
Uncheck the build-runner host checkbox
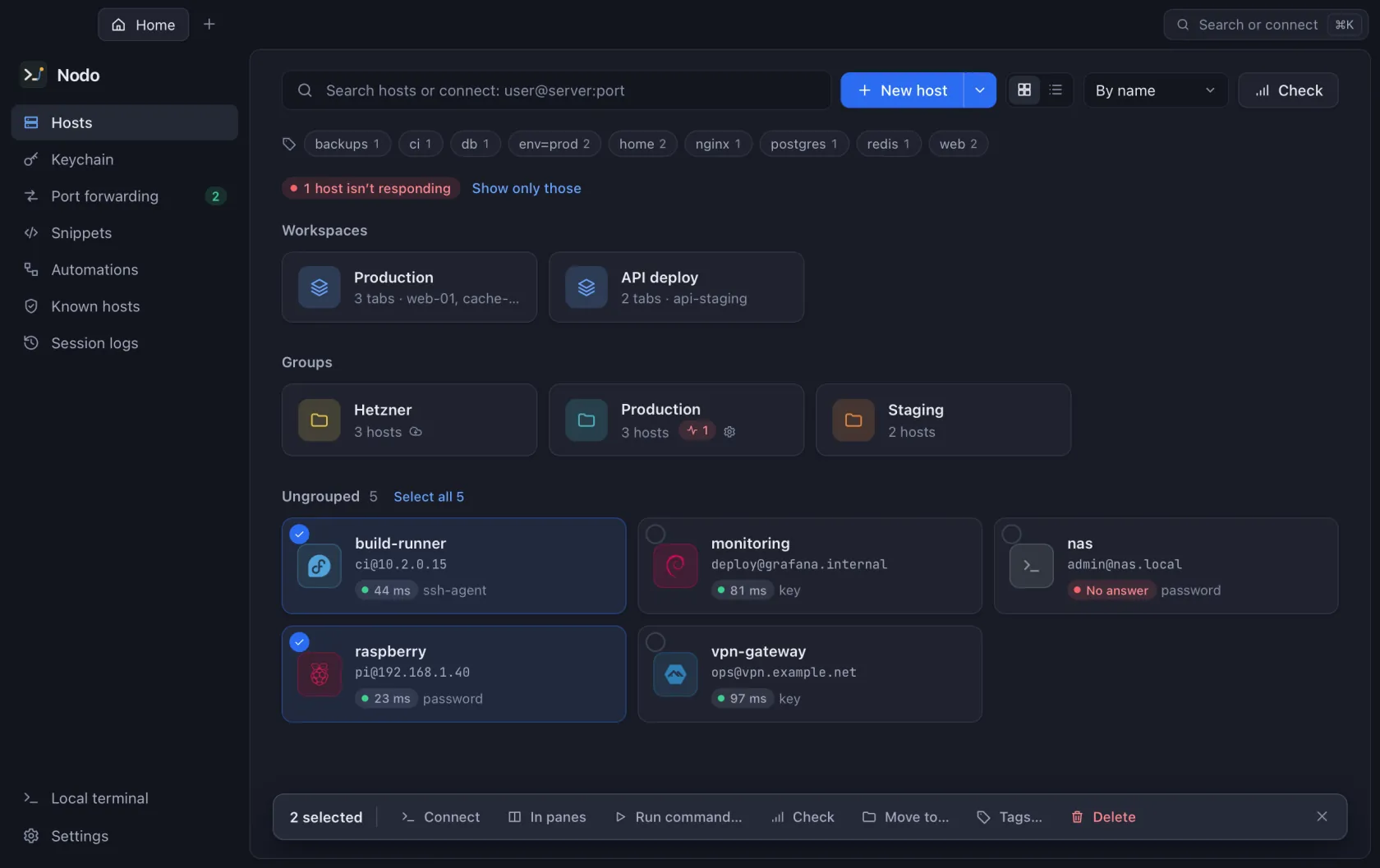(300, 535)
